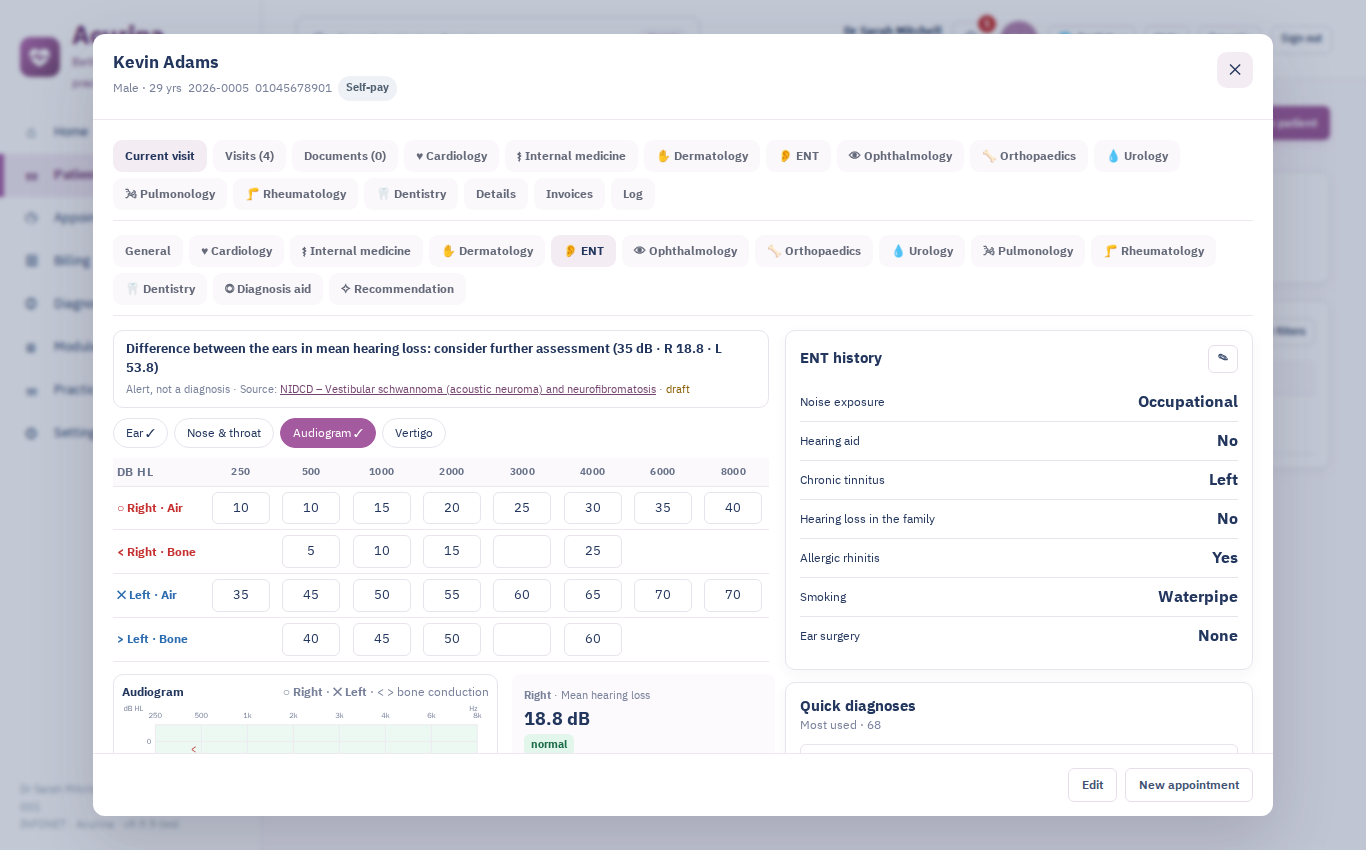Choose Orthopaedics in the visit section row
This screenshot has width=1366, height=850.
(814, 251)
